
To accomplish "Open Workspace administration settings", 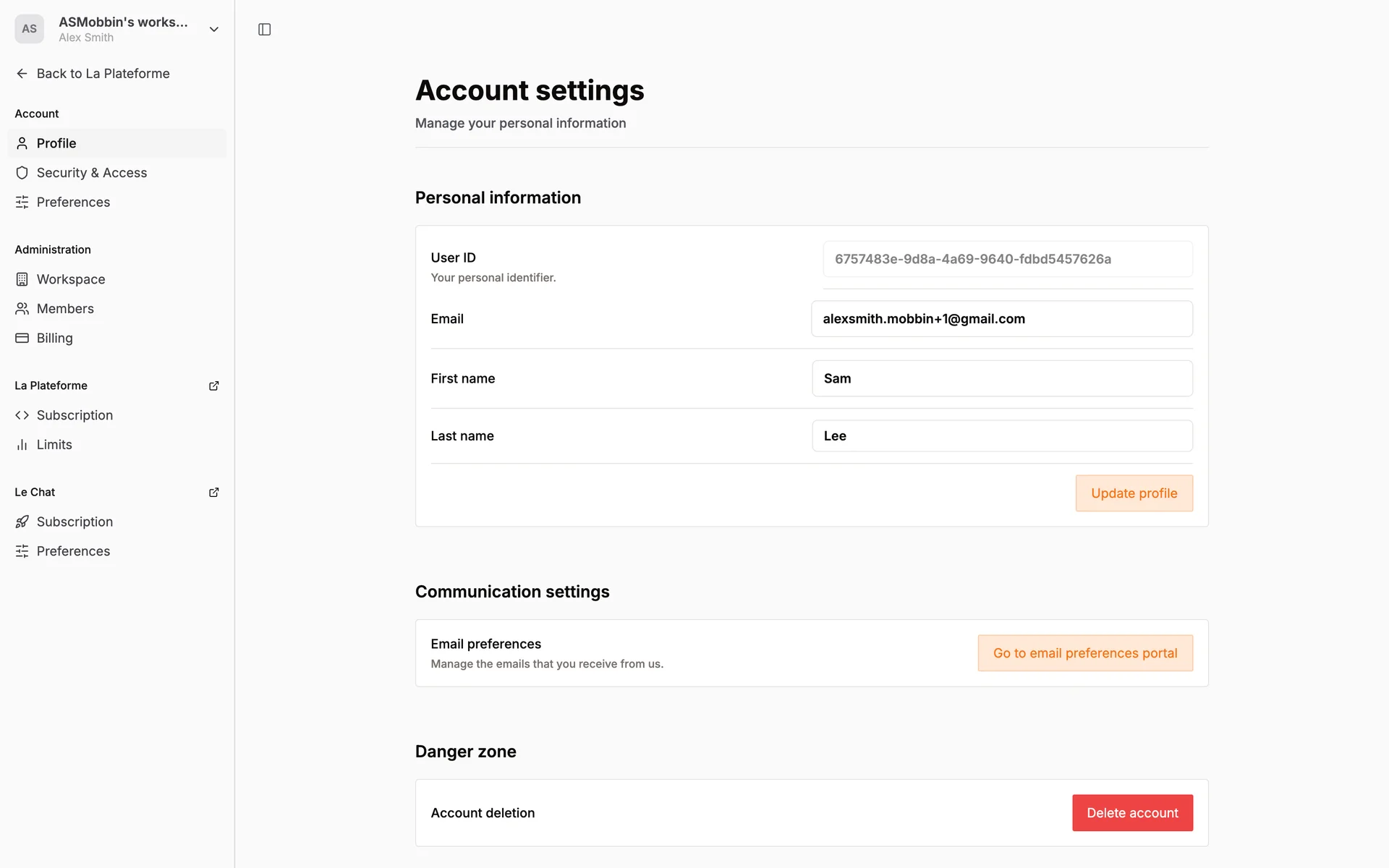I will click(x=71, y=279).
